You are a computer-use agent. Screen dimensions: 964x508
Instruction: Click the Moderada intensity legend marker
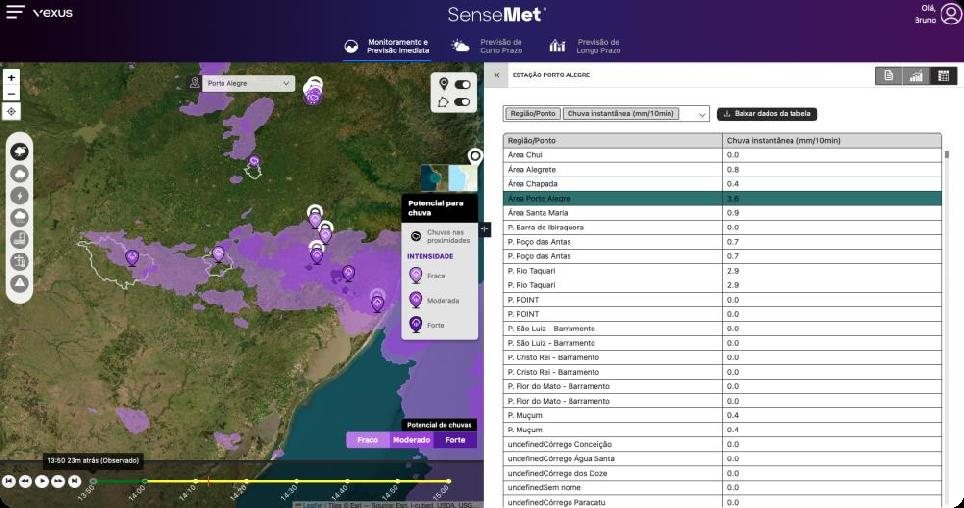click(416, 300)
